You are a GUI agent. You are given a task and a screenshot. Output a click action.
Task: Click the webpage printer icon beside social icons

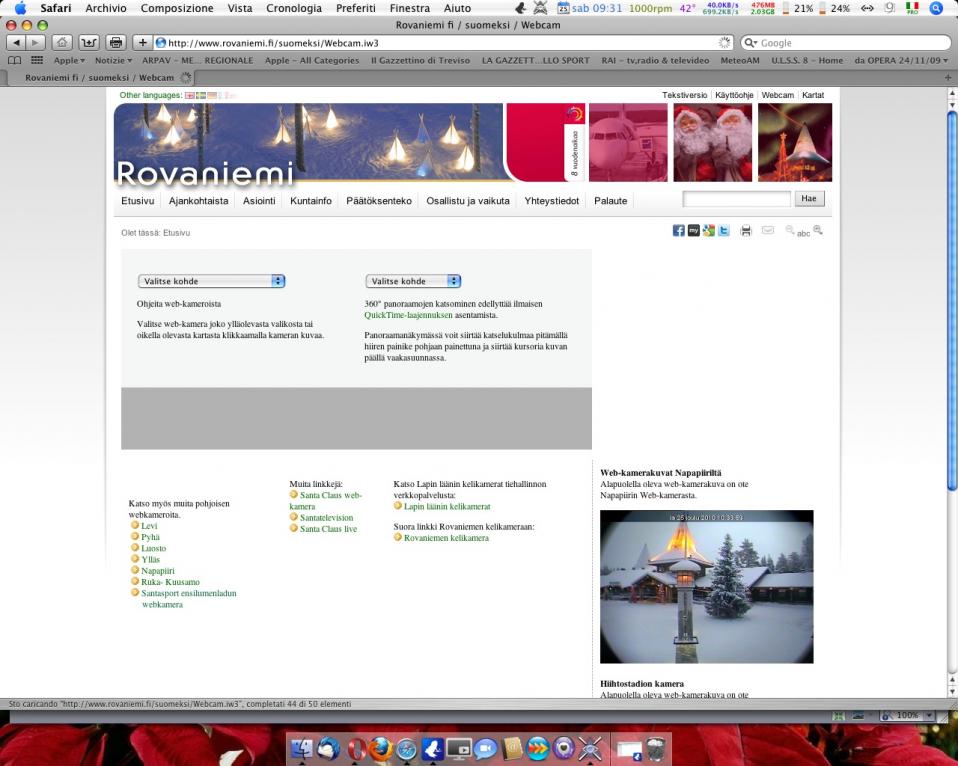(x=745, y=230)
